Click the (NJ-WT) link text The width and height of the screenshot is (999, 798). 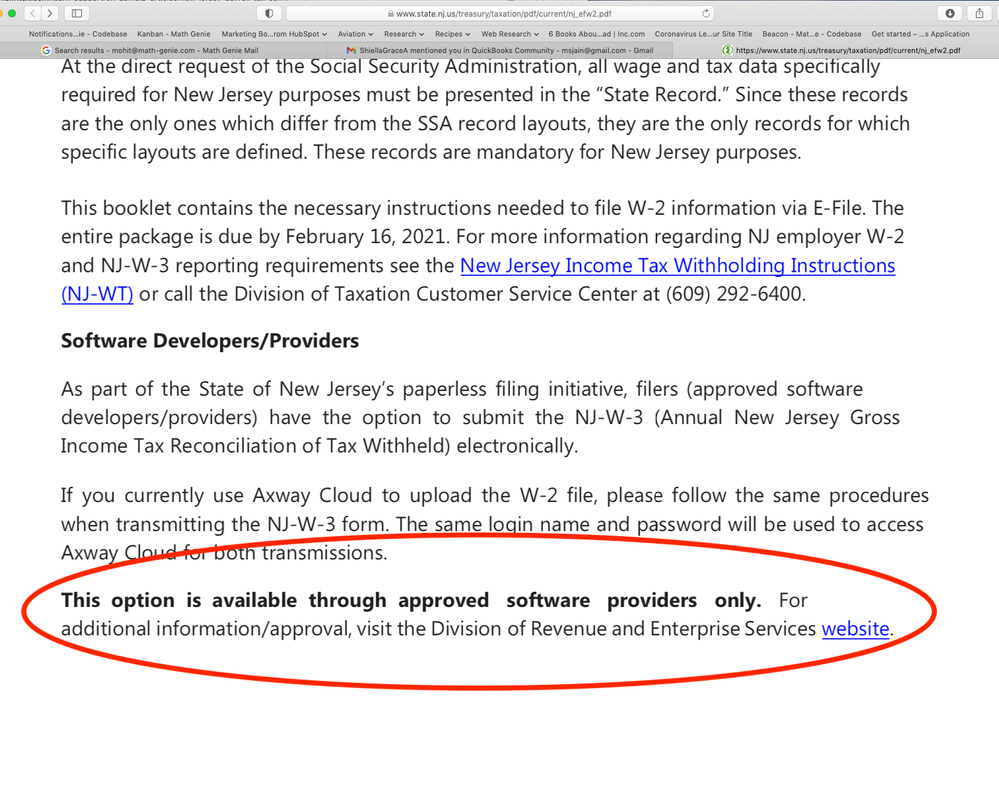click(x=97, y=294)
